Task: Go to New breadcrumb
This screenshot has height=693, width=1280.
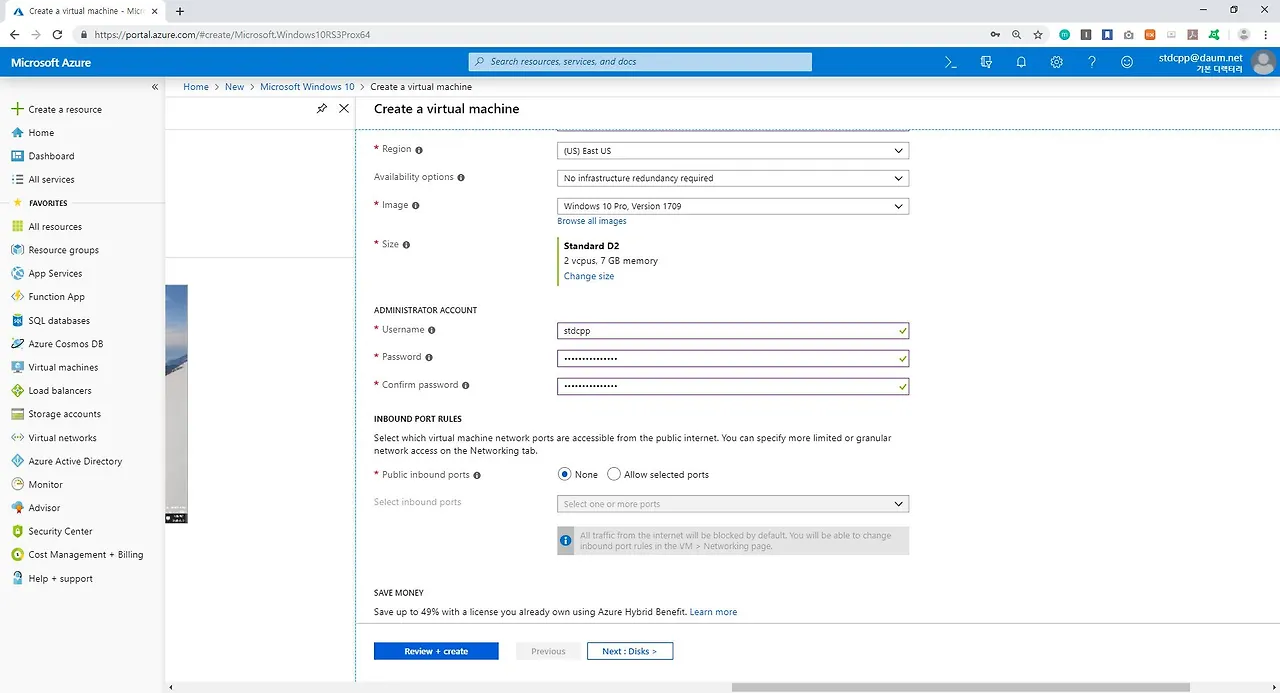Action: click(234, 87)
